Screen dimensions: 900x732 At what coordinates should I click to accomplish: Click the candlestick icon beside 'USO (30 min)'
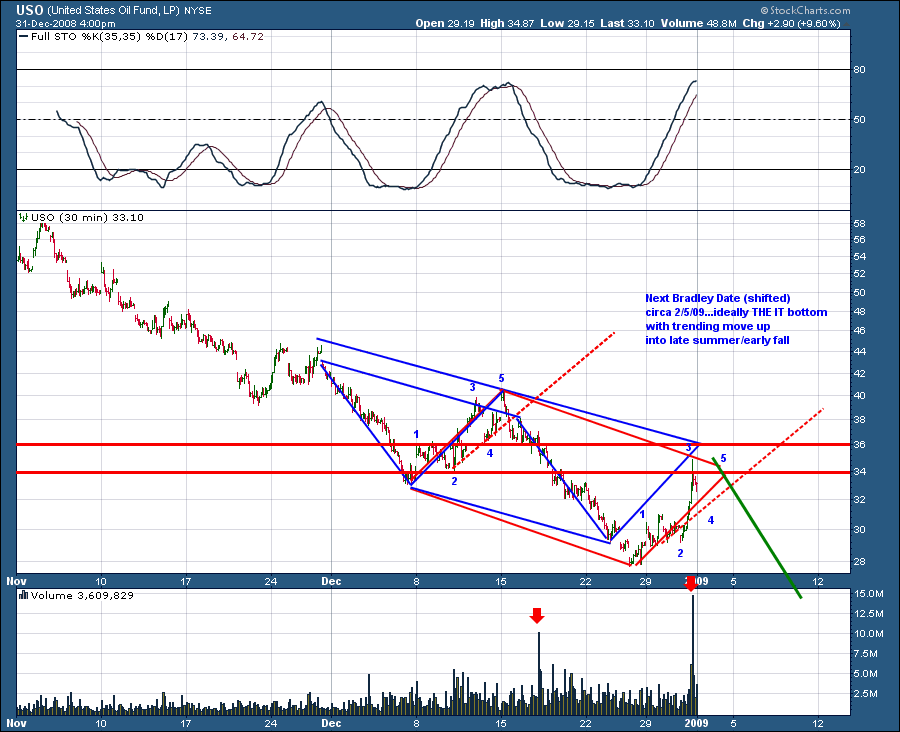23,217
